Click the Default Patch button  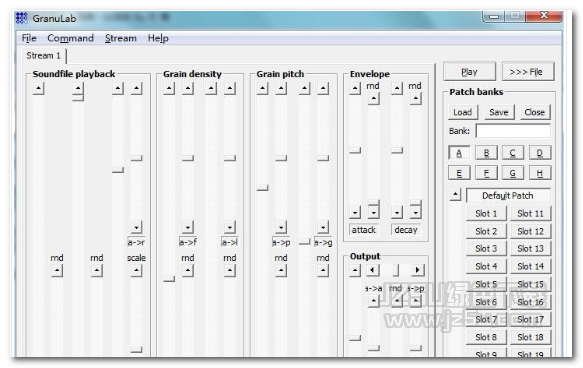[x=508, y=196]
